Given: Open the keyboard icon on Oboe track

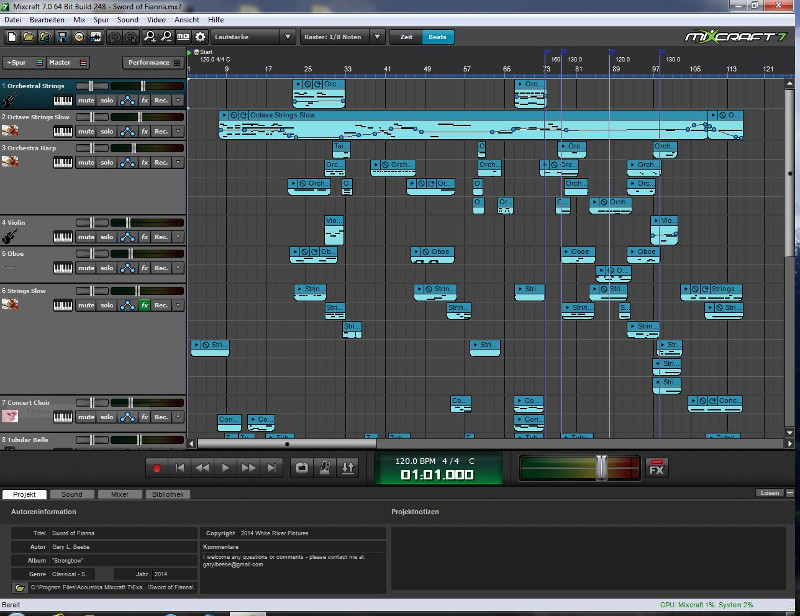Looking at the screenshot, I should [x=63, y=268].
